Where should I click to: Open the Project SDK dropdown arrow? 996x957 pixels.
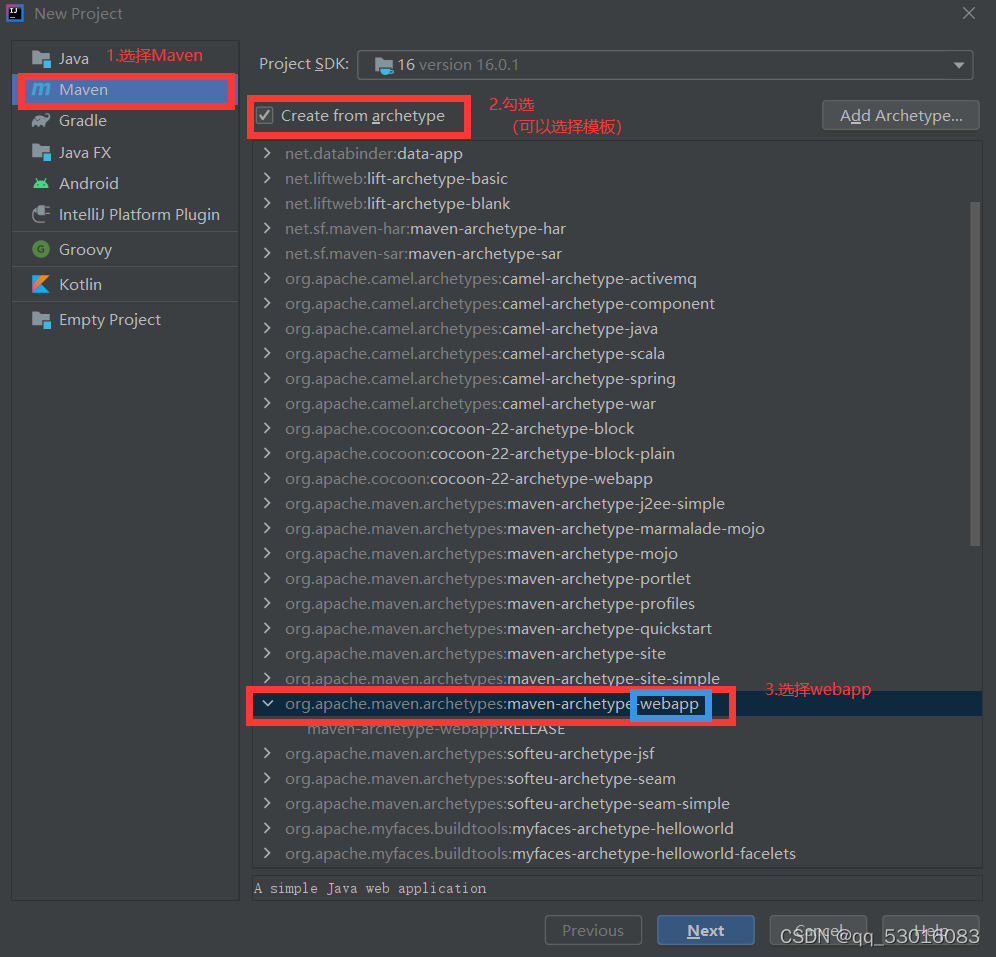tap(959, 65)
